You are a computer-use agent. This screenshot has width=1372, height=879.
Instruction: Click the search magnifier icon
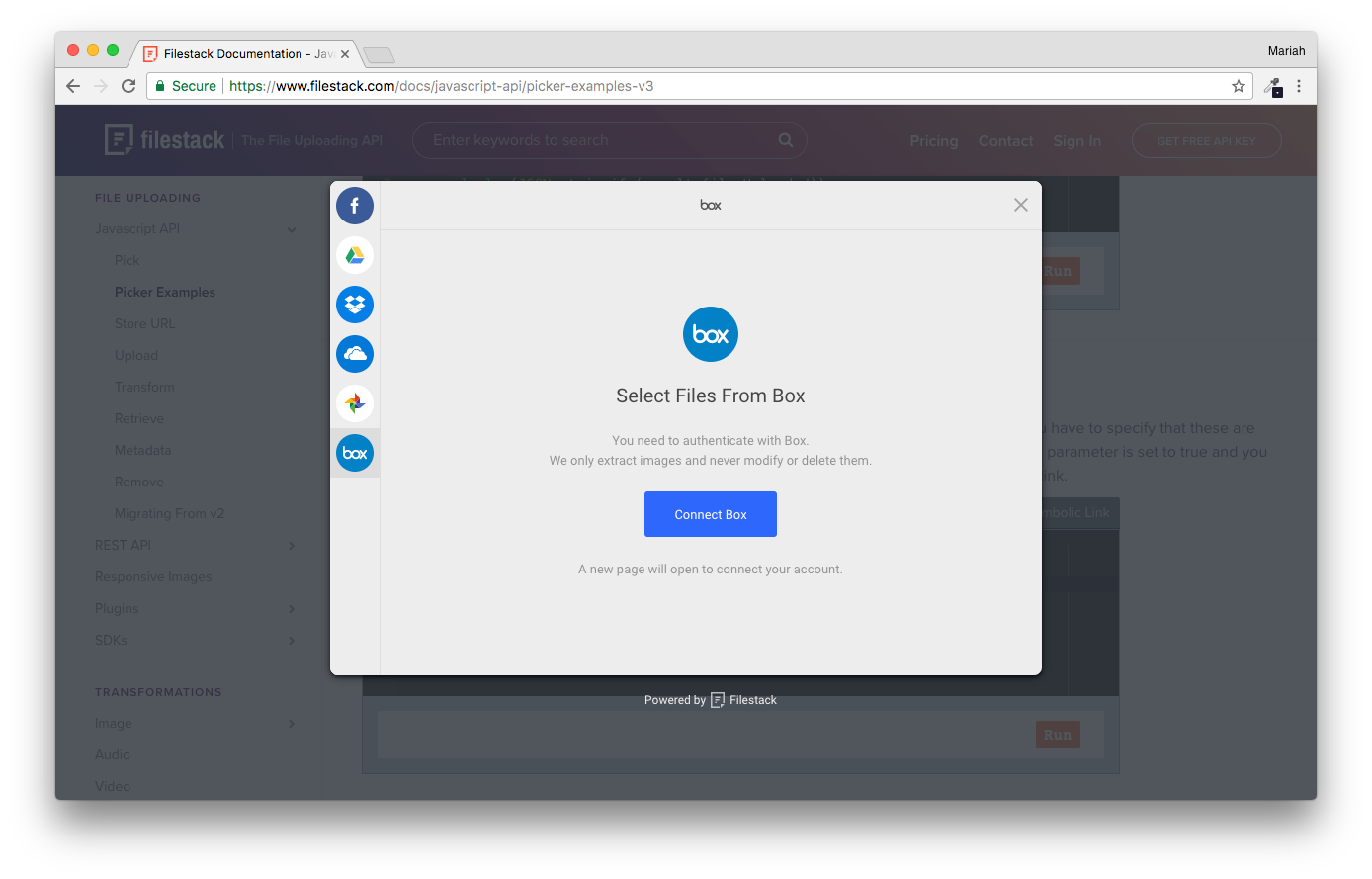[786, 140]
